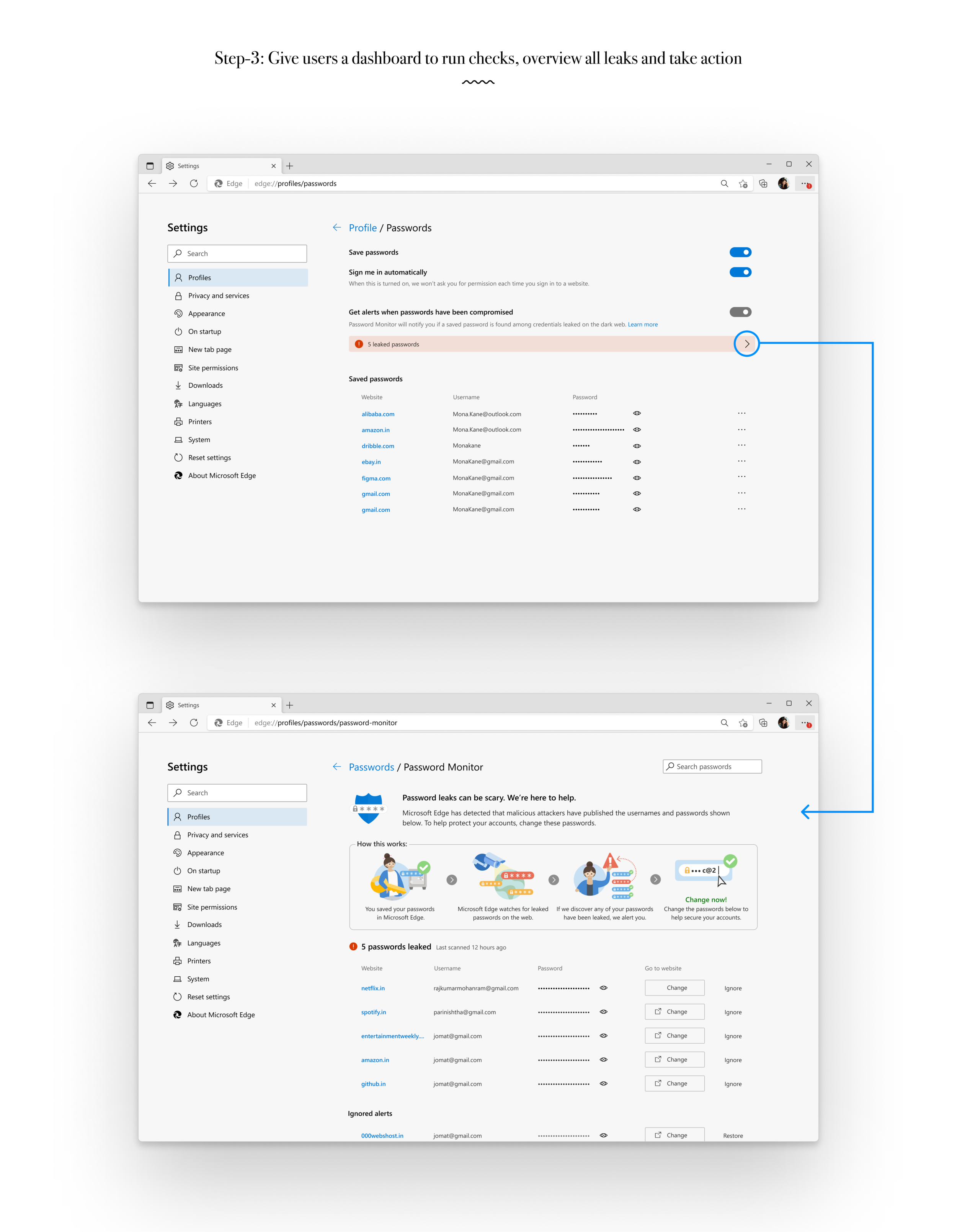This screenshot has width=957, height=1232.
Task: Open Profile breadcrumb link
Action: pyautogui.click(x=363, y=228)
